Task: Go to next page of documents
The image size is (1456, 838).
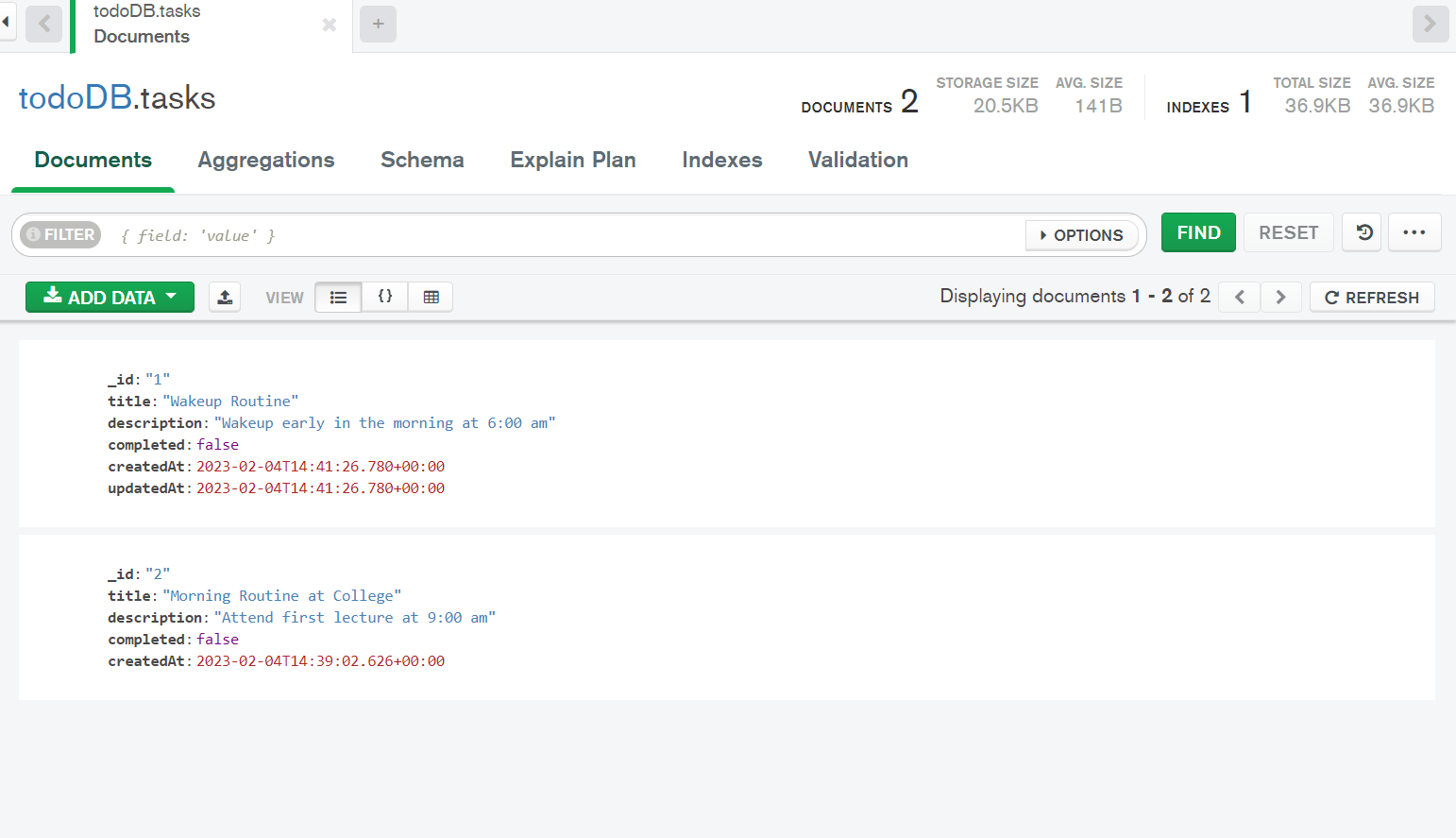Action: tap(1280, 297)
